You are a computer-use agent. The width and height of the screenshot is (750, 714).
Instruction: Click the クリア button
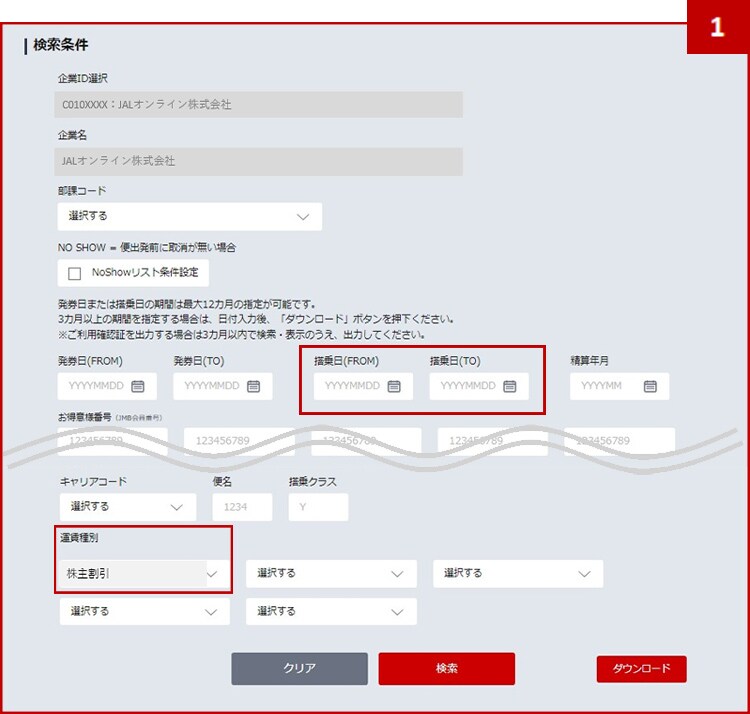click(300, 669)
